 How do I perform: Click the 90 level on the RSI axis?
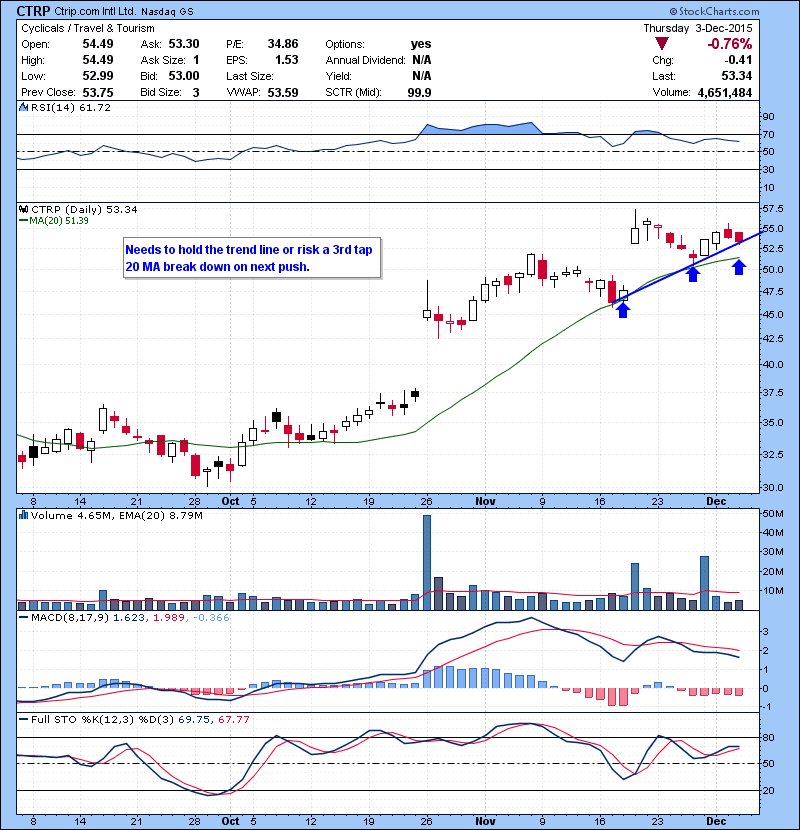point(768,116)
